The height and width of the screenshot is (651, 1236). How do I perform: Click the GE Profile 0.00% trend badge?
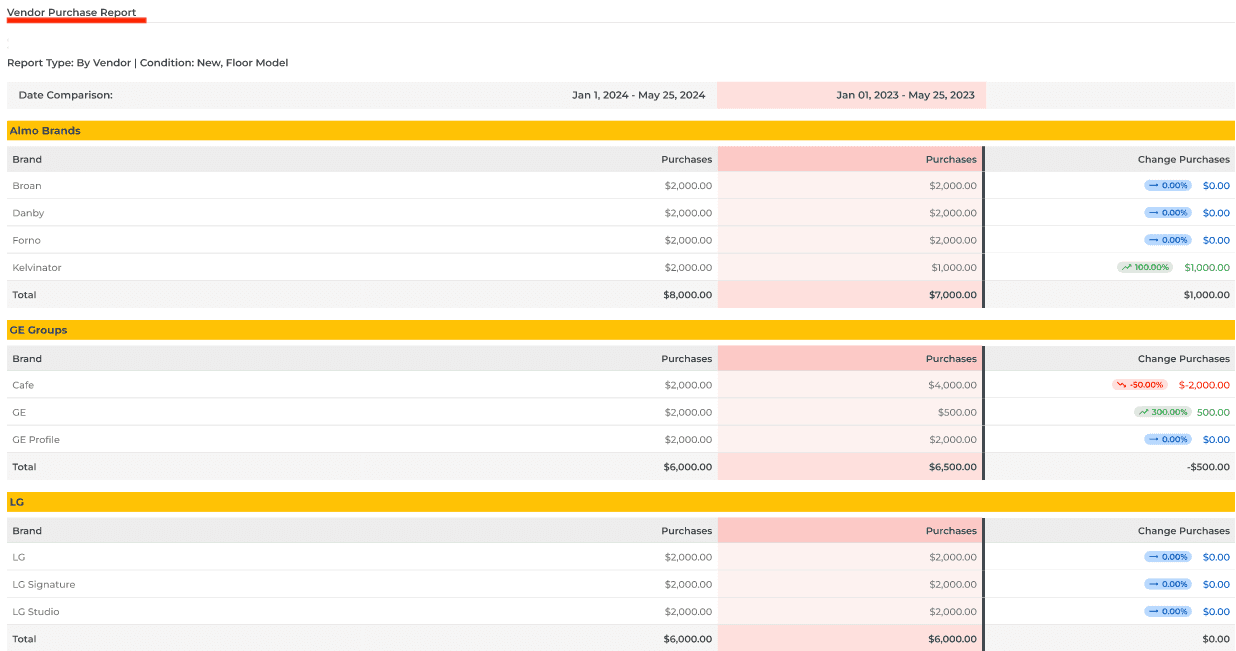tap(1168, 439)
